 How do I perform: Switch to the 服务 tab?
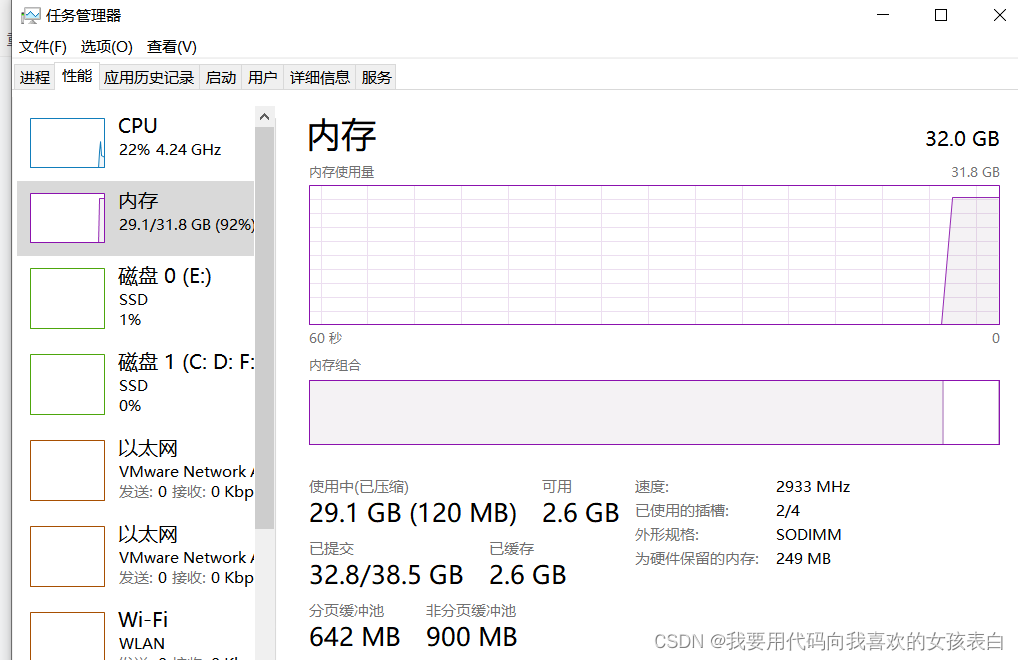pyautogui.click(x=377, y=77)
